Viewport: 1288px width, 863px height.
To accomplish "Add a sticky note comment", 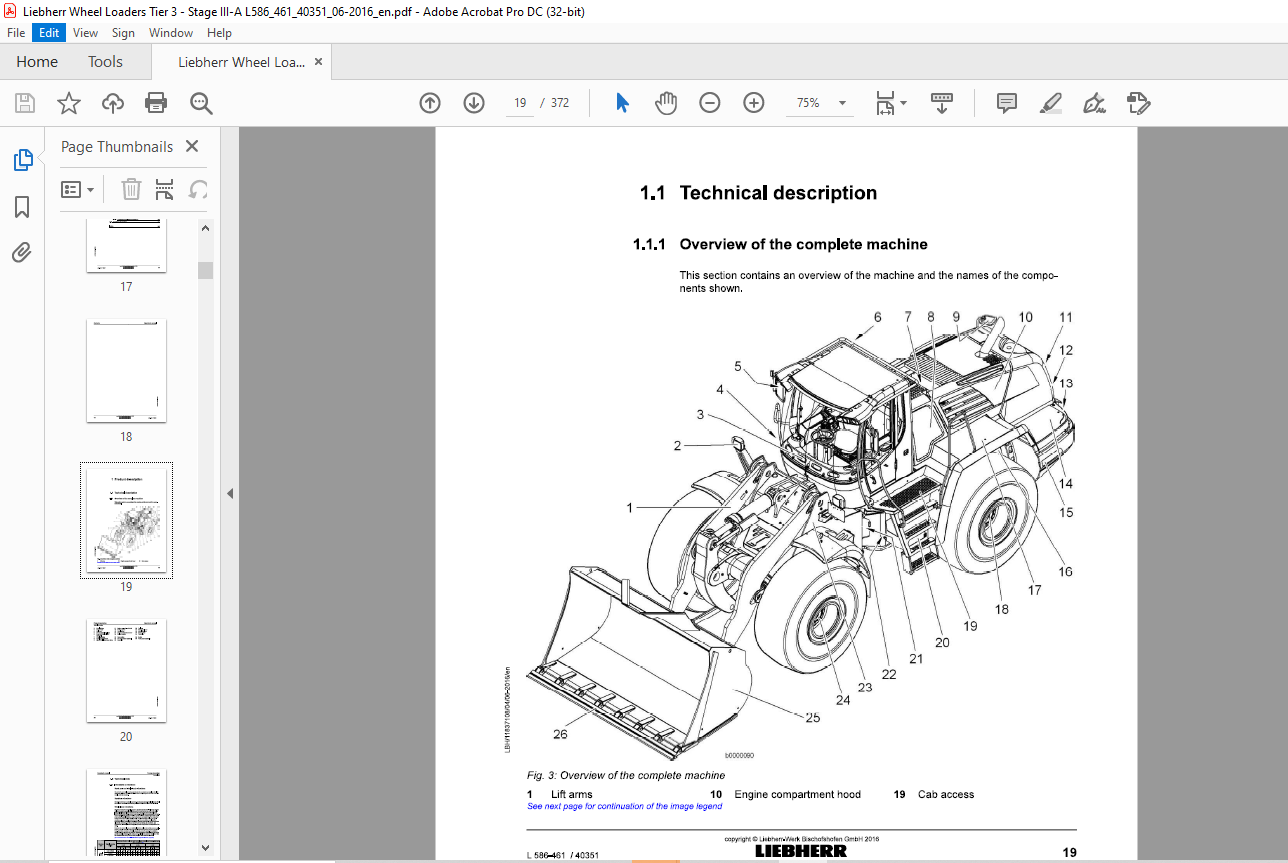I will (1007, 103).
